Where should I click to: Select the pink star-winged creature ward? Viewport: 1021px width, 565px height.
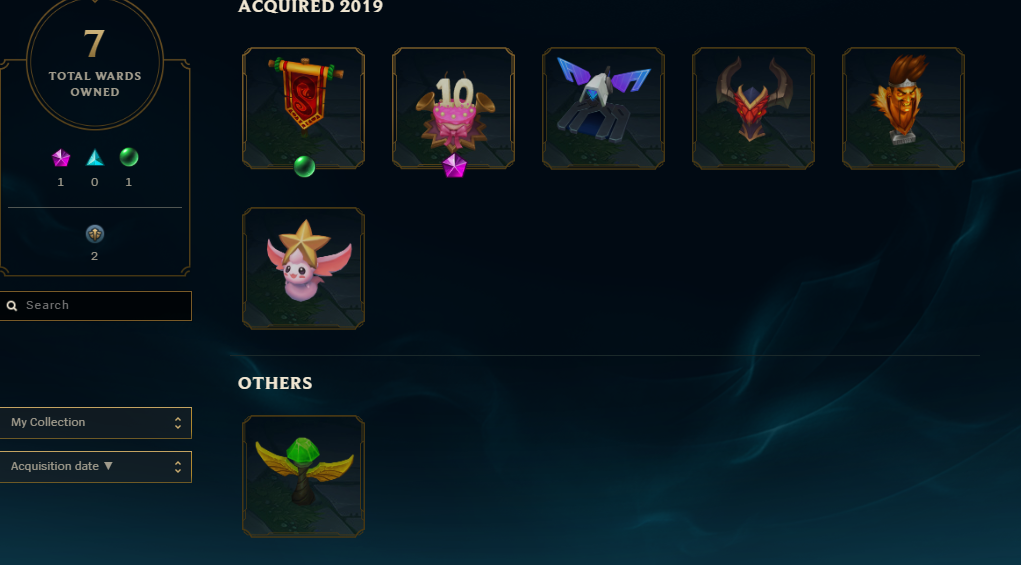[303, 268]
